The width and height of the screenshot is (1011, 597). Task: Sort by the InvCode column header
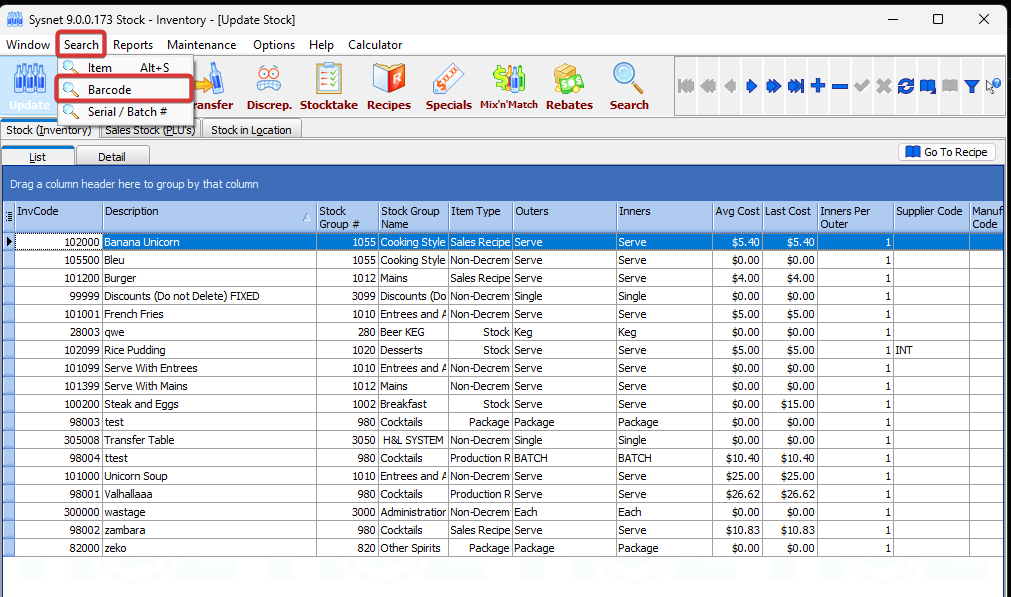tap(59, 217)
